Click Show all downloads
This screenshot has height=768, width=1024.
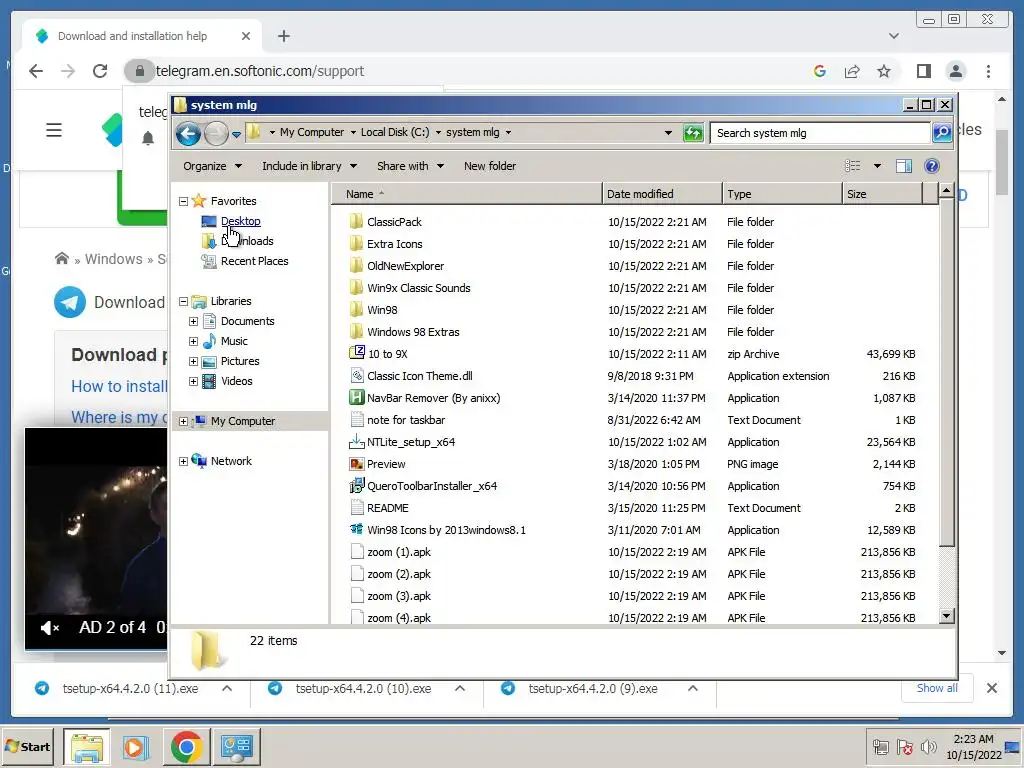pos(937,688)
